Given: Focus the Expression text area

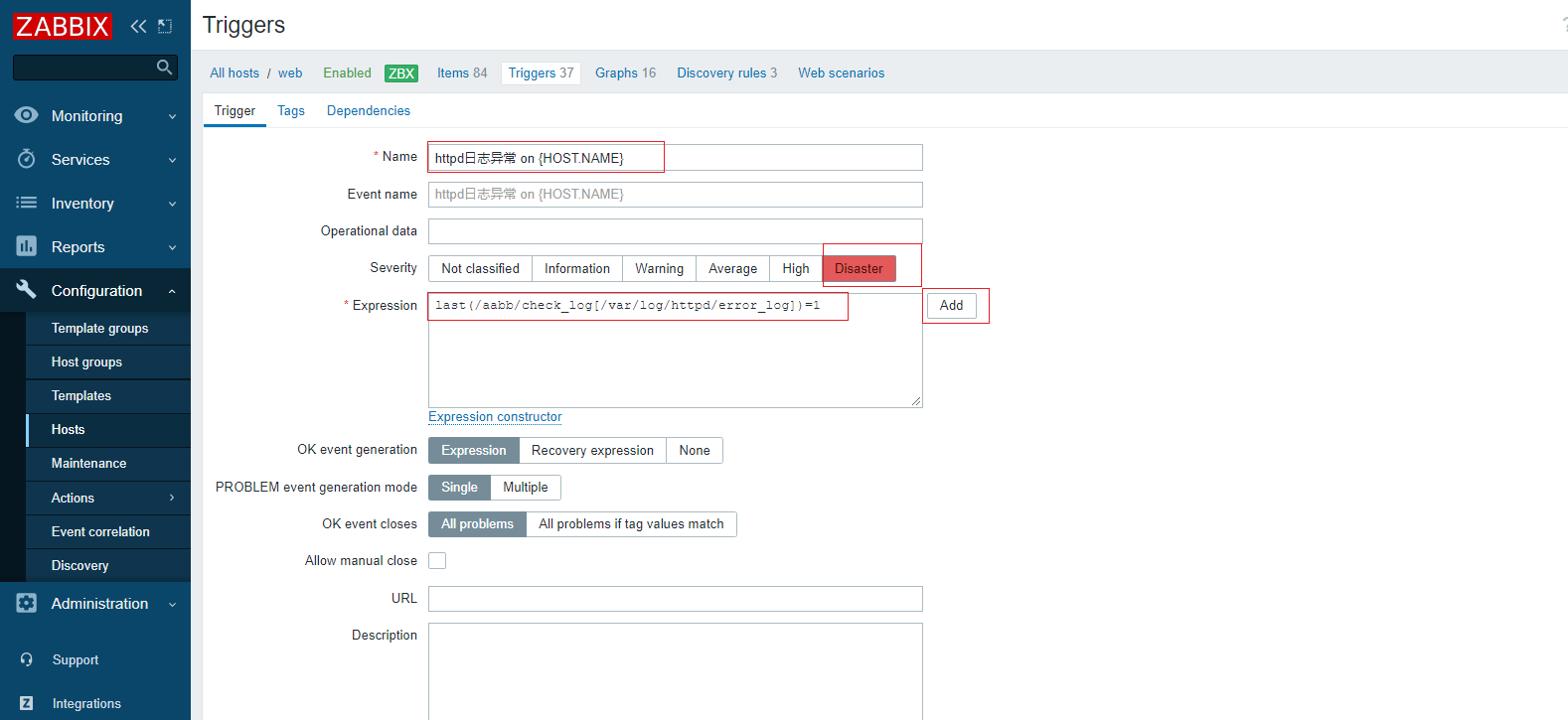Looking at the screenshot, I should point(676,351).
